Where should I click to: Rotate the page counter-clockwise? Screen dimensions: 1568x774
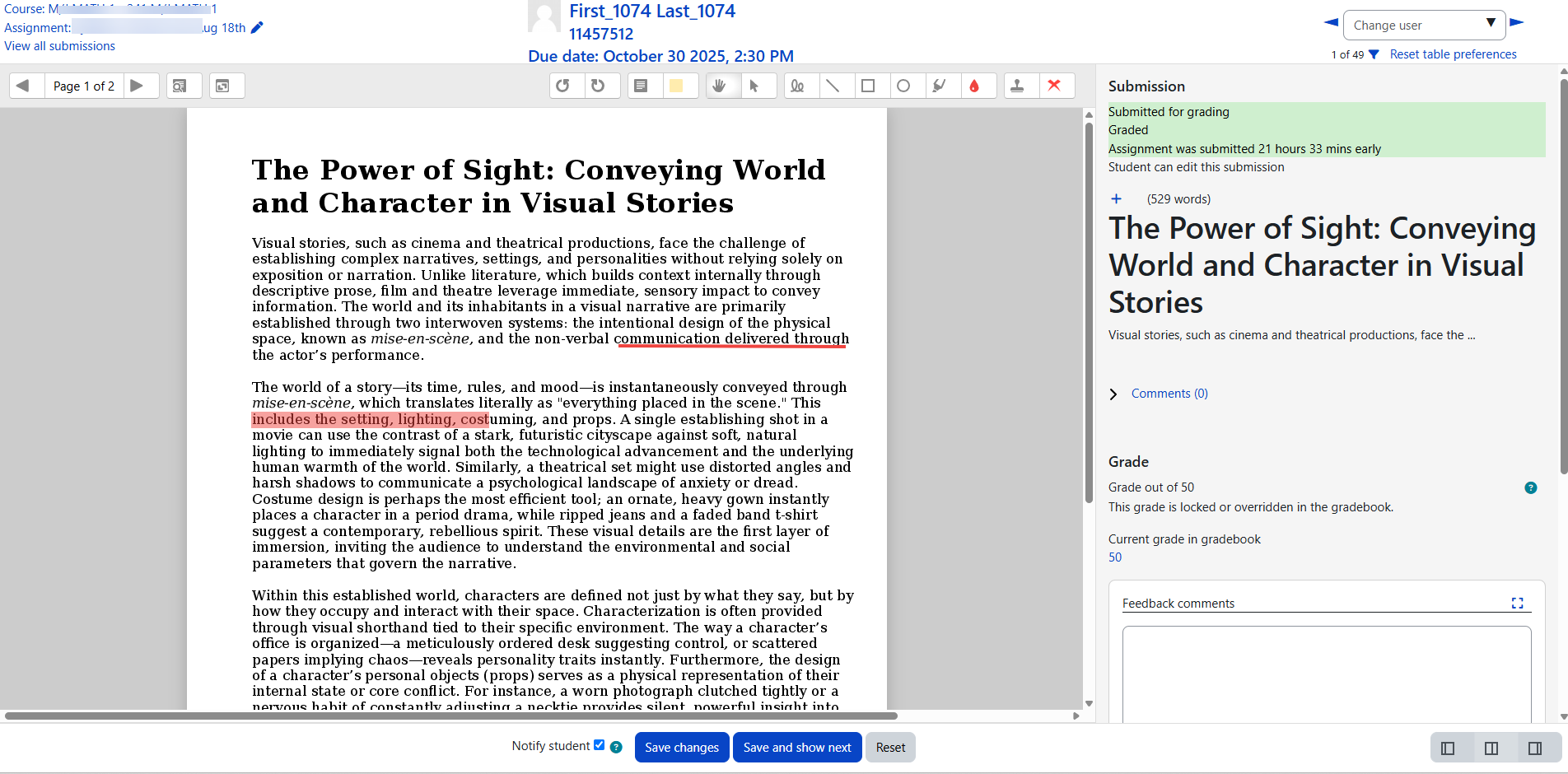point(563,86)
